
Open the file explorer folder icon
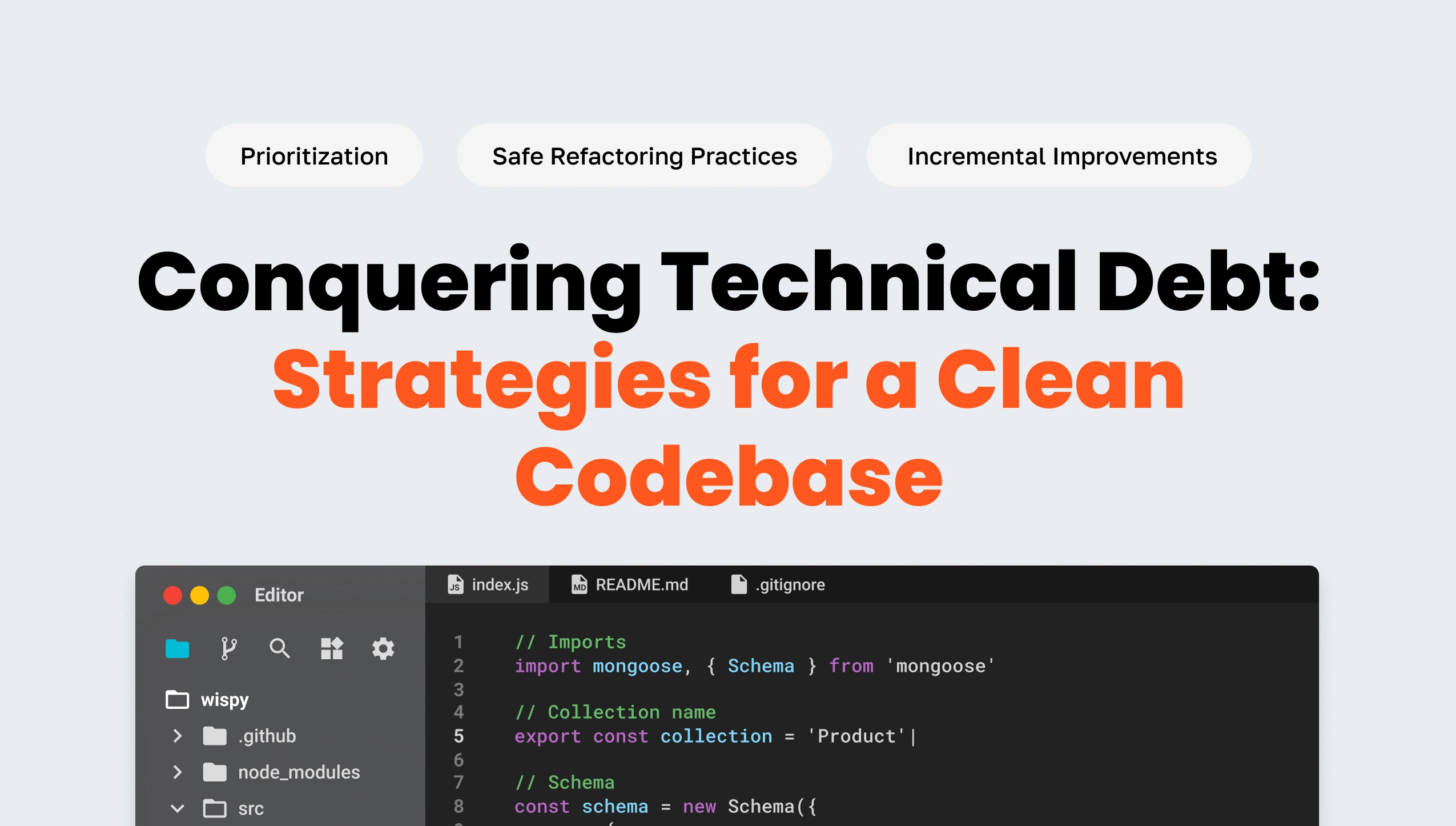tap(177, 649)
